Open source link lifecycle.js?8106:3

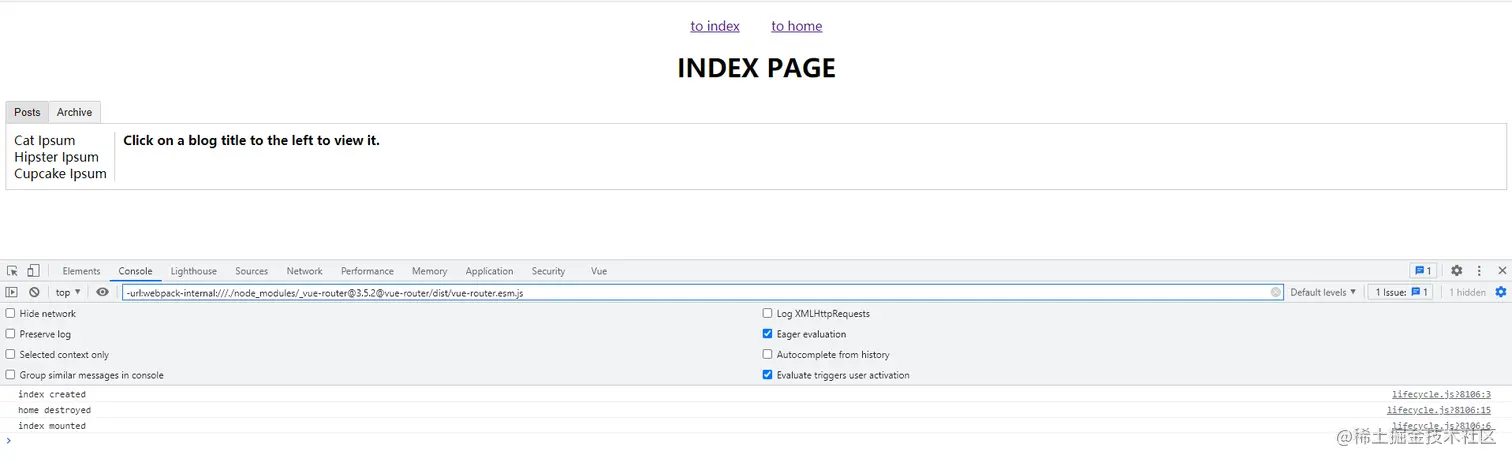tap(1441, 395)
